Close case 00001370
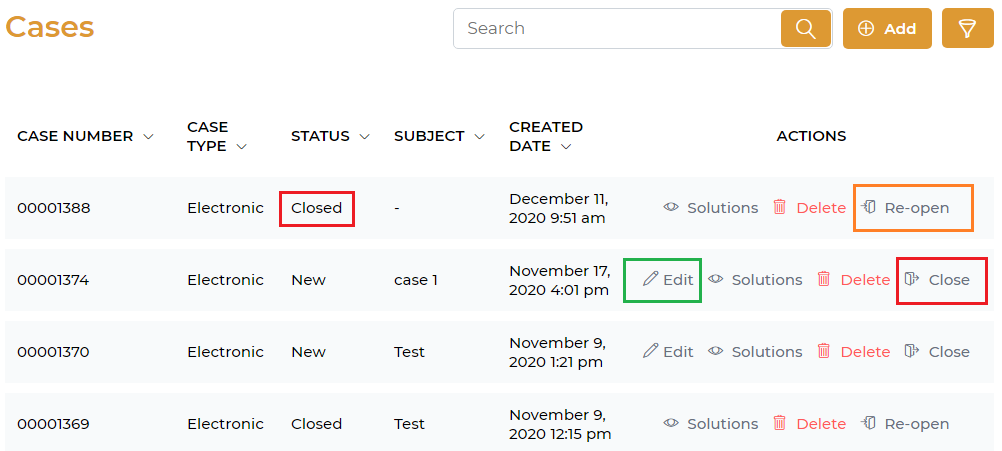Screen dimensions: 1002x451 click(x=937, y=352)
